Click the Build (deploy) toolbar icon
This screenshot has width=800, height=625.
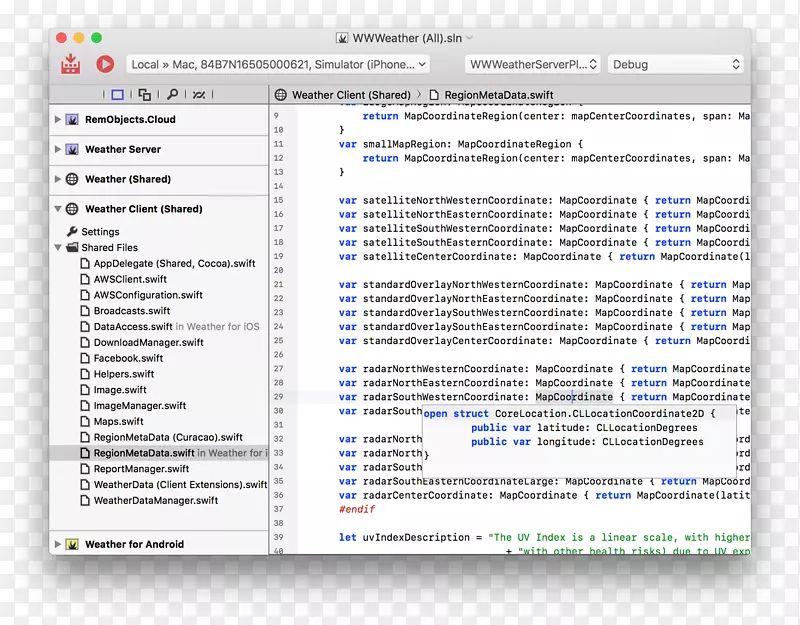[70, 64]
